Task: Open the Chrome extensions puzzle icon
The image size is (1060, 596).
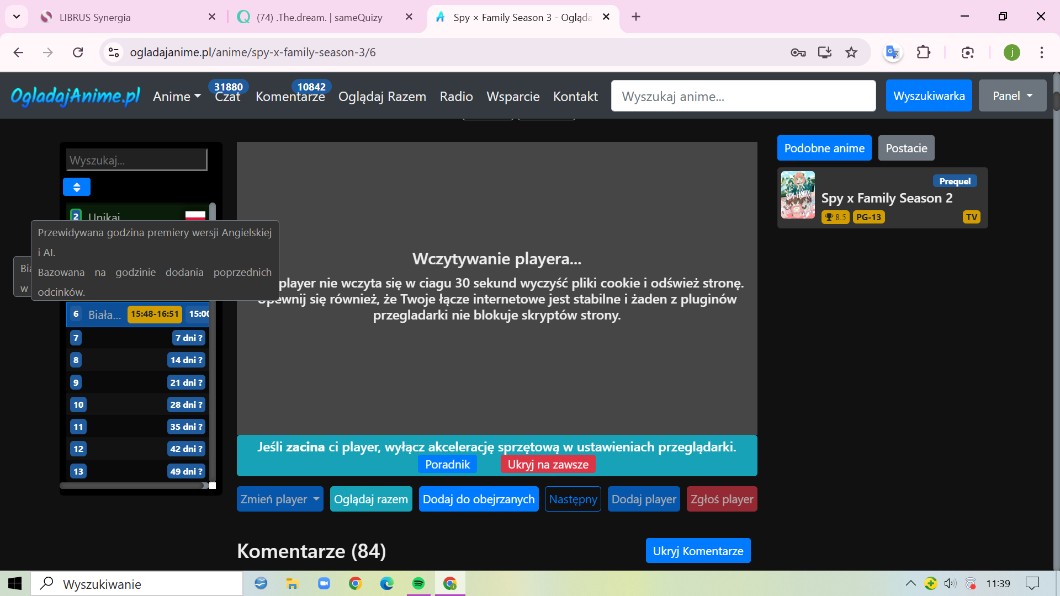Action: (923, 52)
